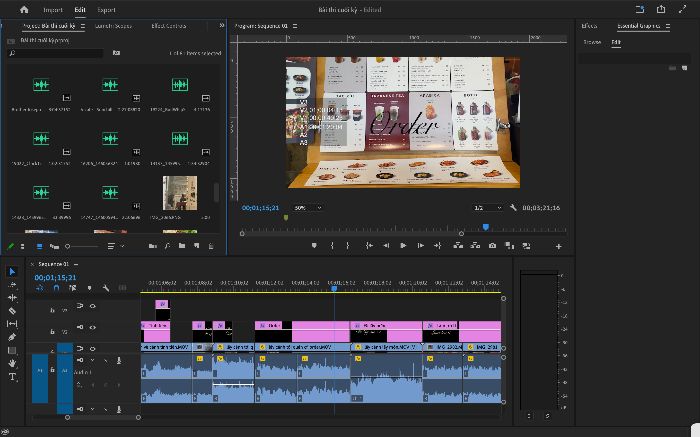Screen dimensions: 700x437
Task: Click Mark Out button in Program monitor
Action: [348, 246]
